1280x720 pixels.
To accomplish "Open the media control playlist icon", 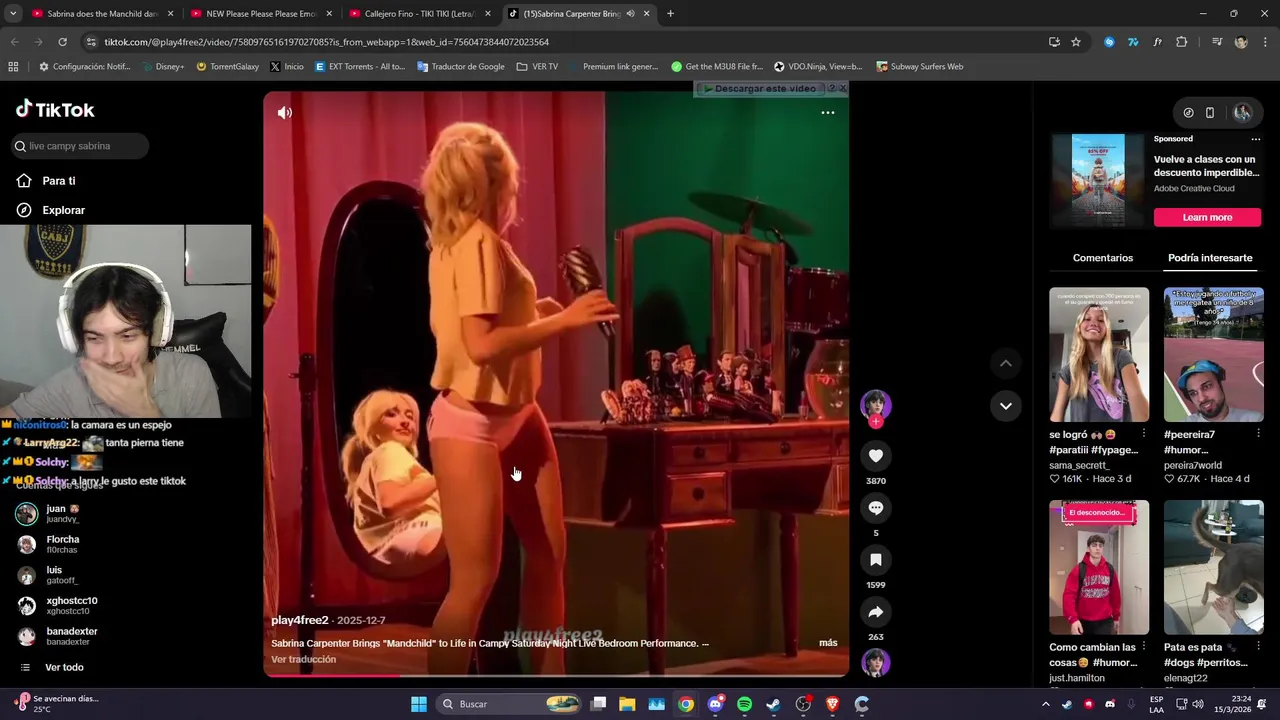I will coord(1216,42).
